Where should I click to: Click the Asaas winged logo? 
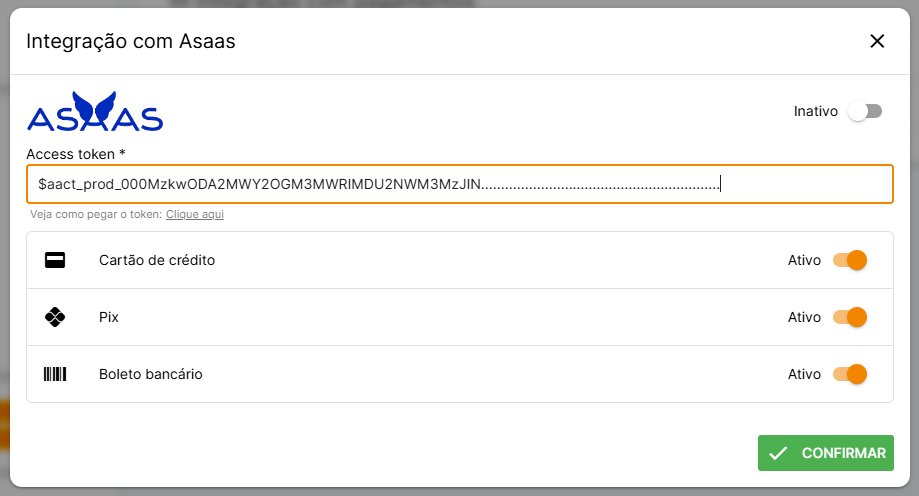(x=95, y=112)
